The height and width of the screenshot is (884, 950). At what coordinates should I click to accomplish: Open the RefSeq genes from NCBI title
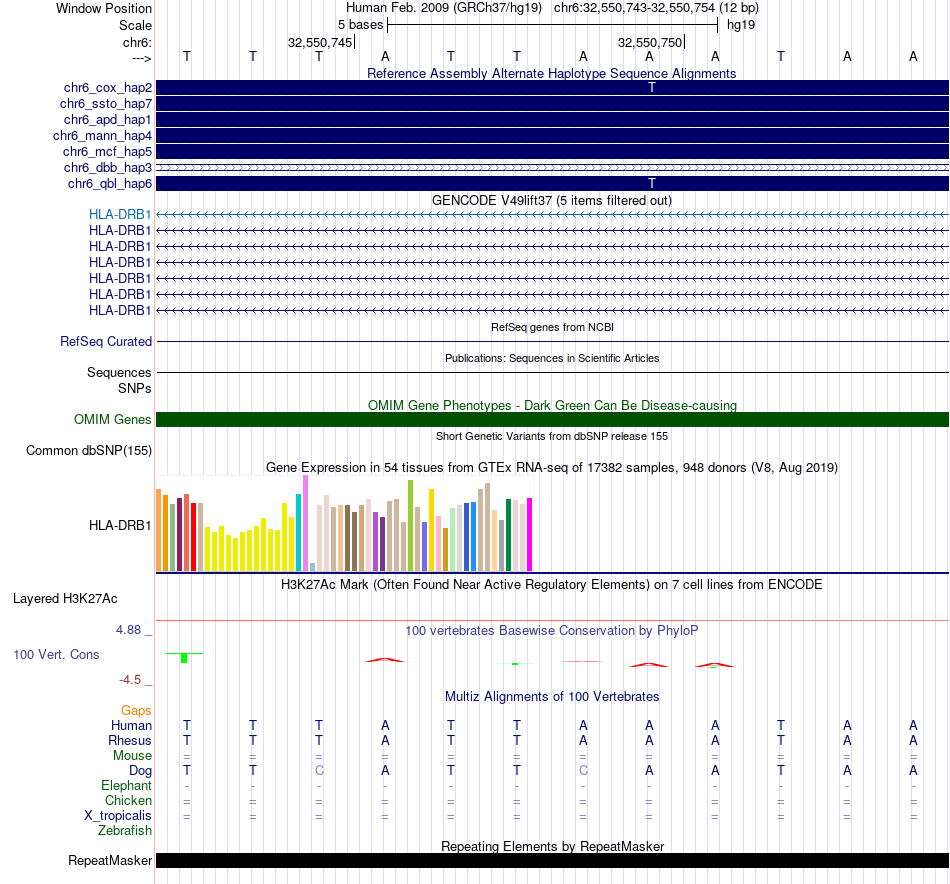[552, 327]
